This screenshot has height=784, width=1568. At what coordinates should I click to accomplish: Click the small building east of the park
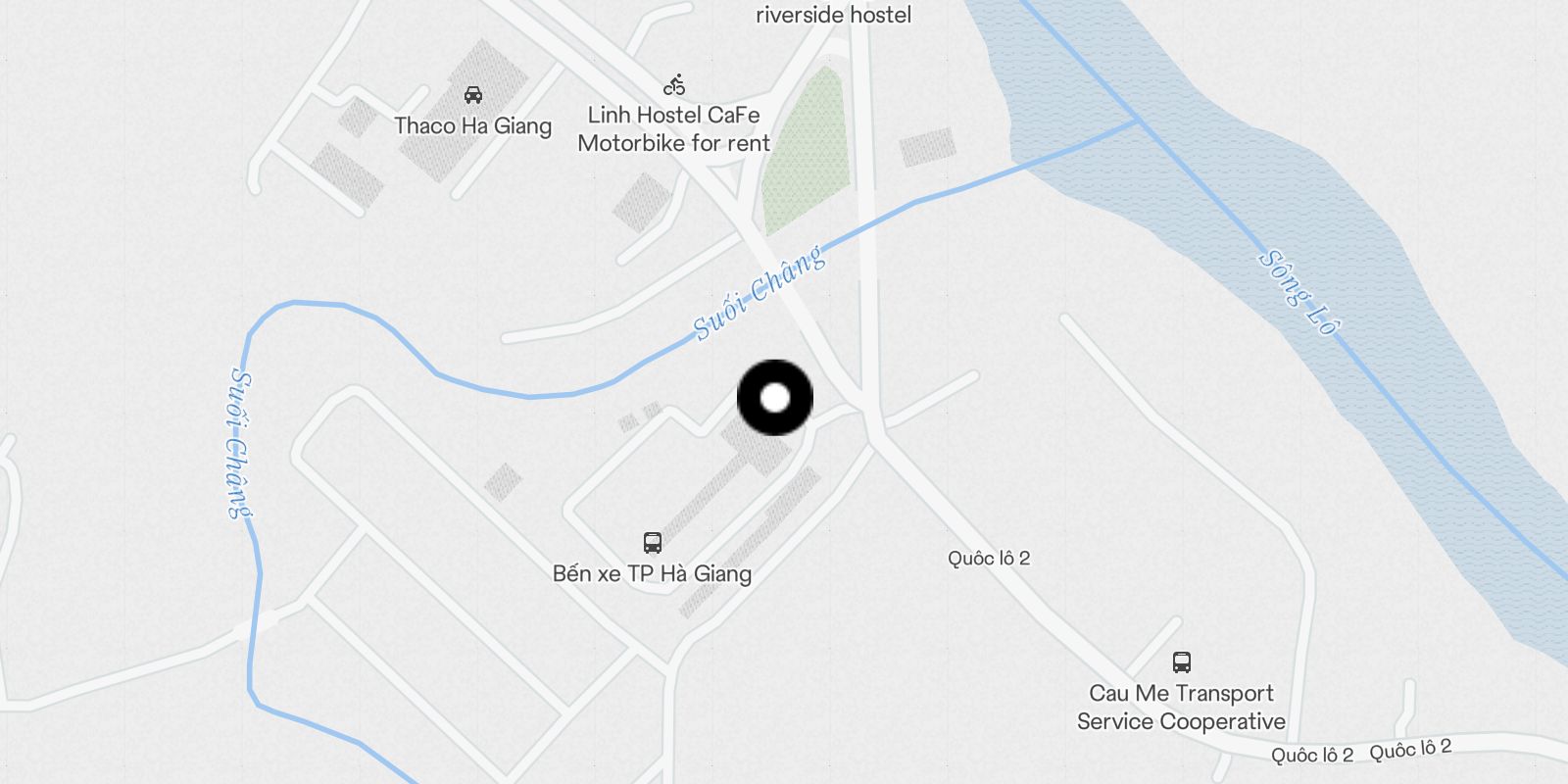pos(927,147)
